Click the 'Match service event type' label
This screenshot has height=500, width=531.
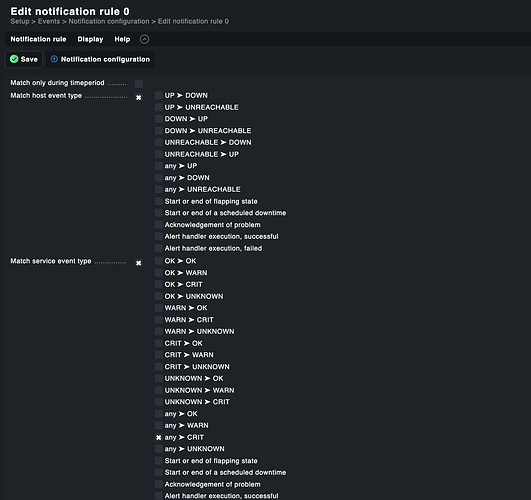[x=51, y=261]
